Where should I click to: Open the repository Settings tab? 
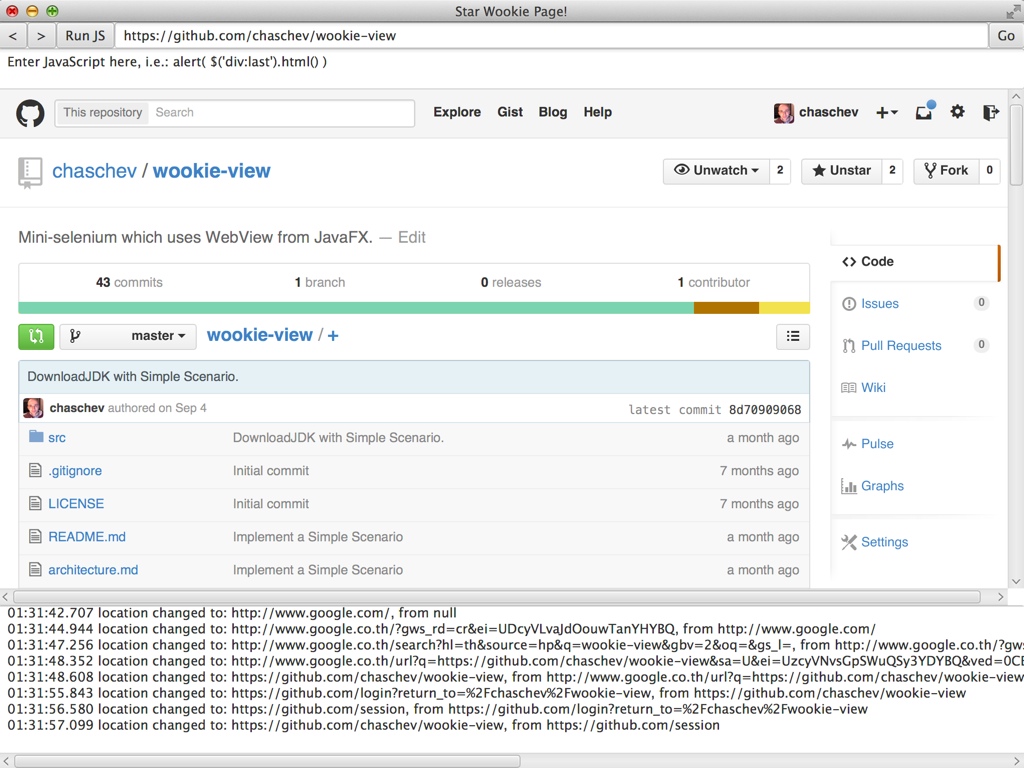click(884, 542)
